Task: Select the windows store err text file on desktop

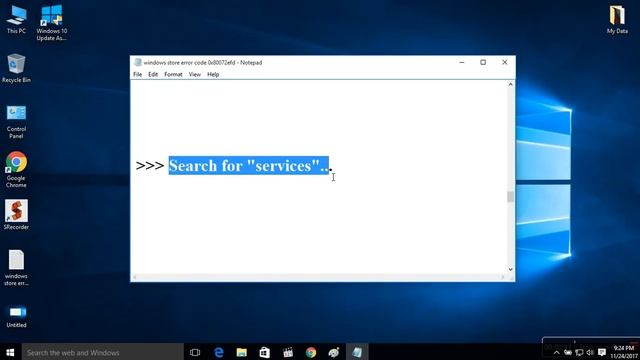Action: [16, 267]
